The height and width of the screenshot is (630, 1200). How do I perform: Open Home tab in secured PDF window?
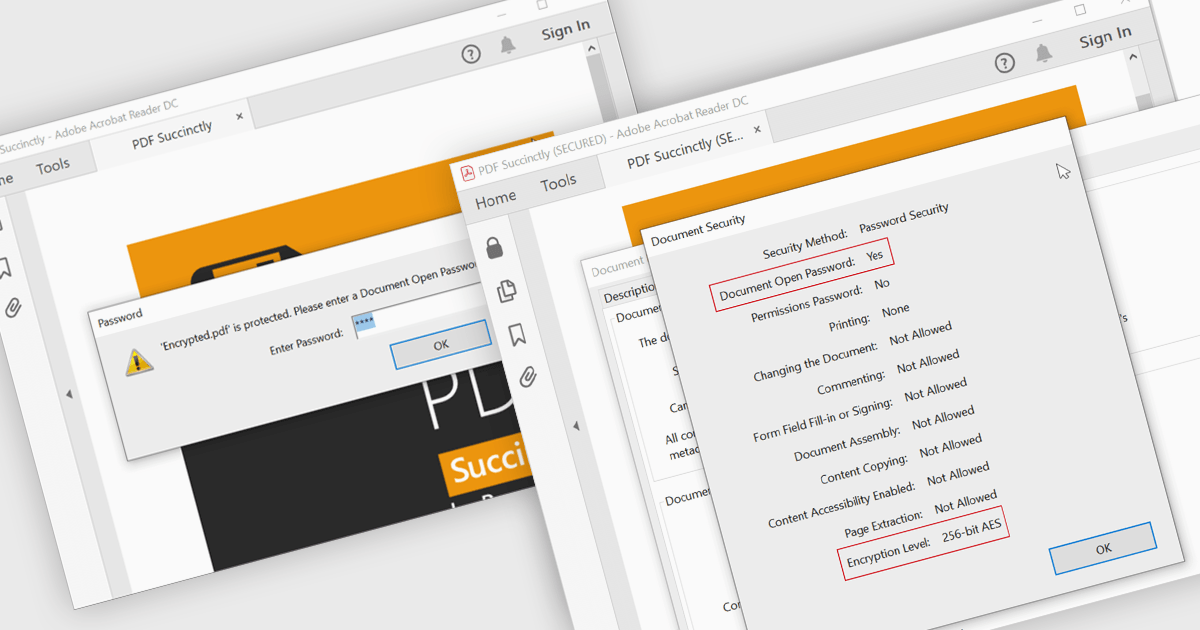[x=496, y=199]
